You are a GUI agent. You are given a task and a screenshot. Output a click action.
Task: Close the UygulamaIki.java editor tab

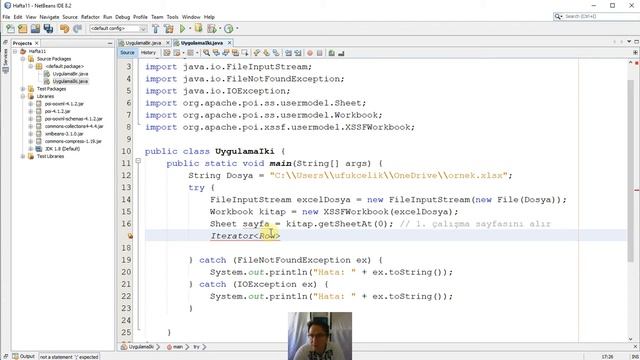tap(229, 43)
